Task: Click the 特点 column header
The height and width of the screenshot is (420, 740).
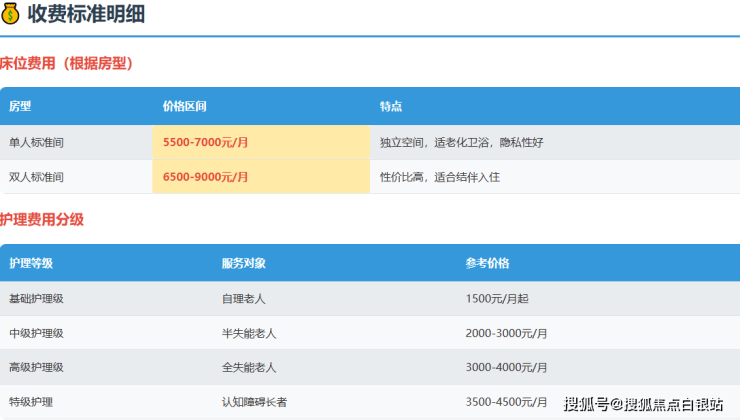Action: pos(390,106)
